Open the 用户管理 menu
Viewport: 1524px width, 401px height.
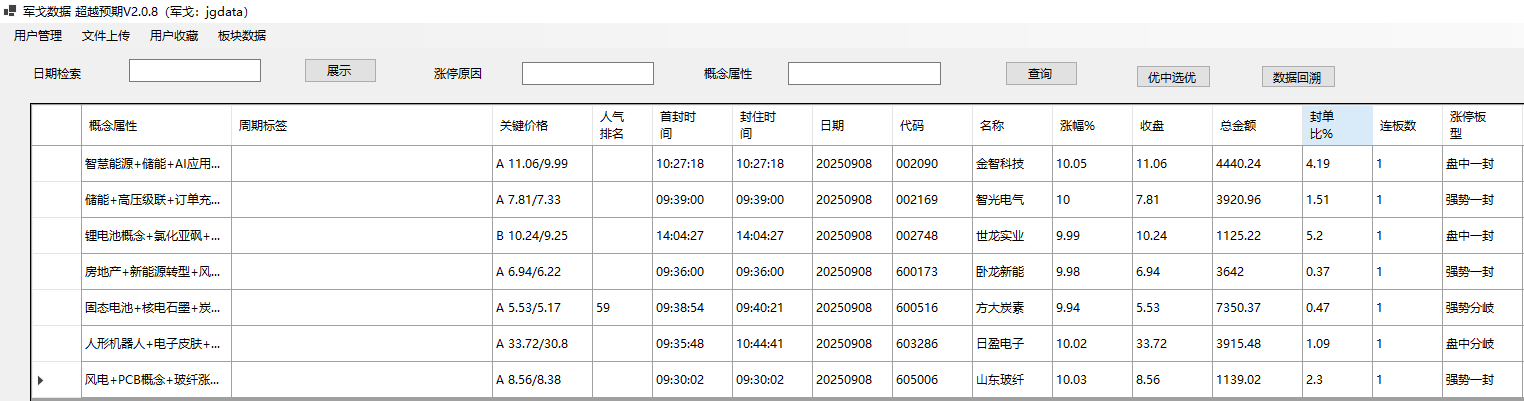pyautogui.click(x=38, y=36)
